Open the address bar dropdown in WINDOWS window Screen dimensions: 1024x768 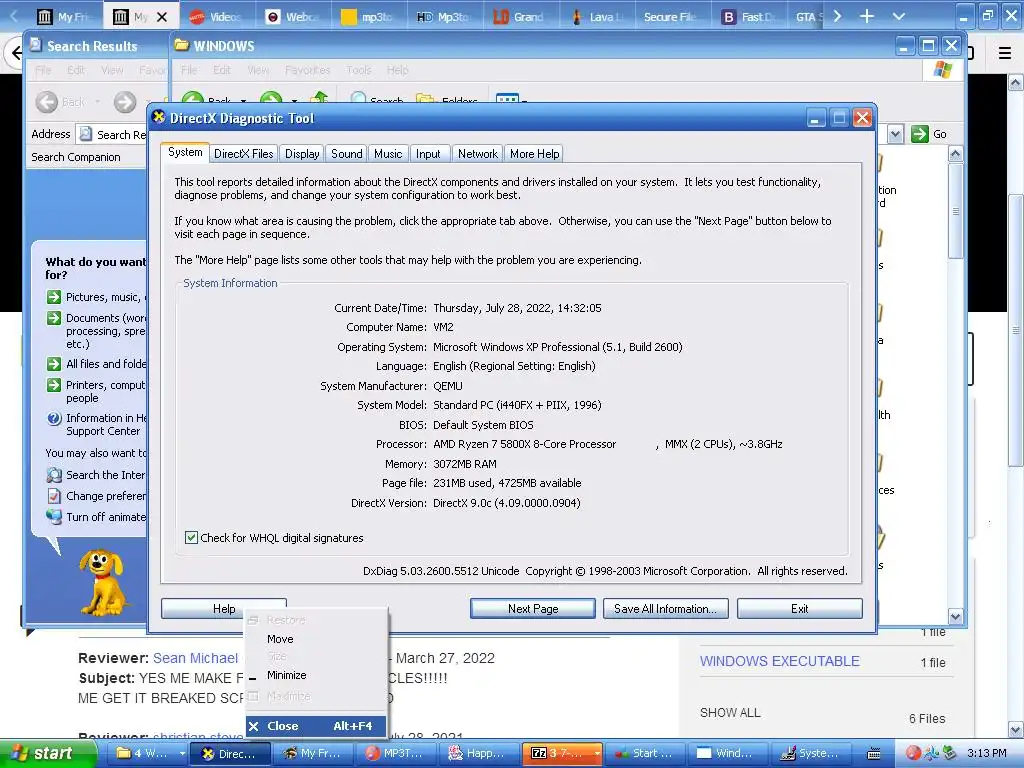coord(895,134)
